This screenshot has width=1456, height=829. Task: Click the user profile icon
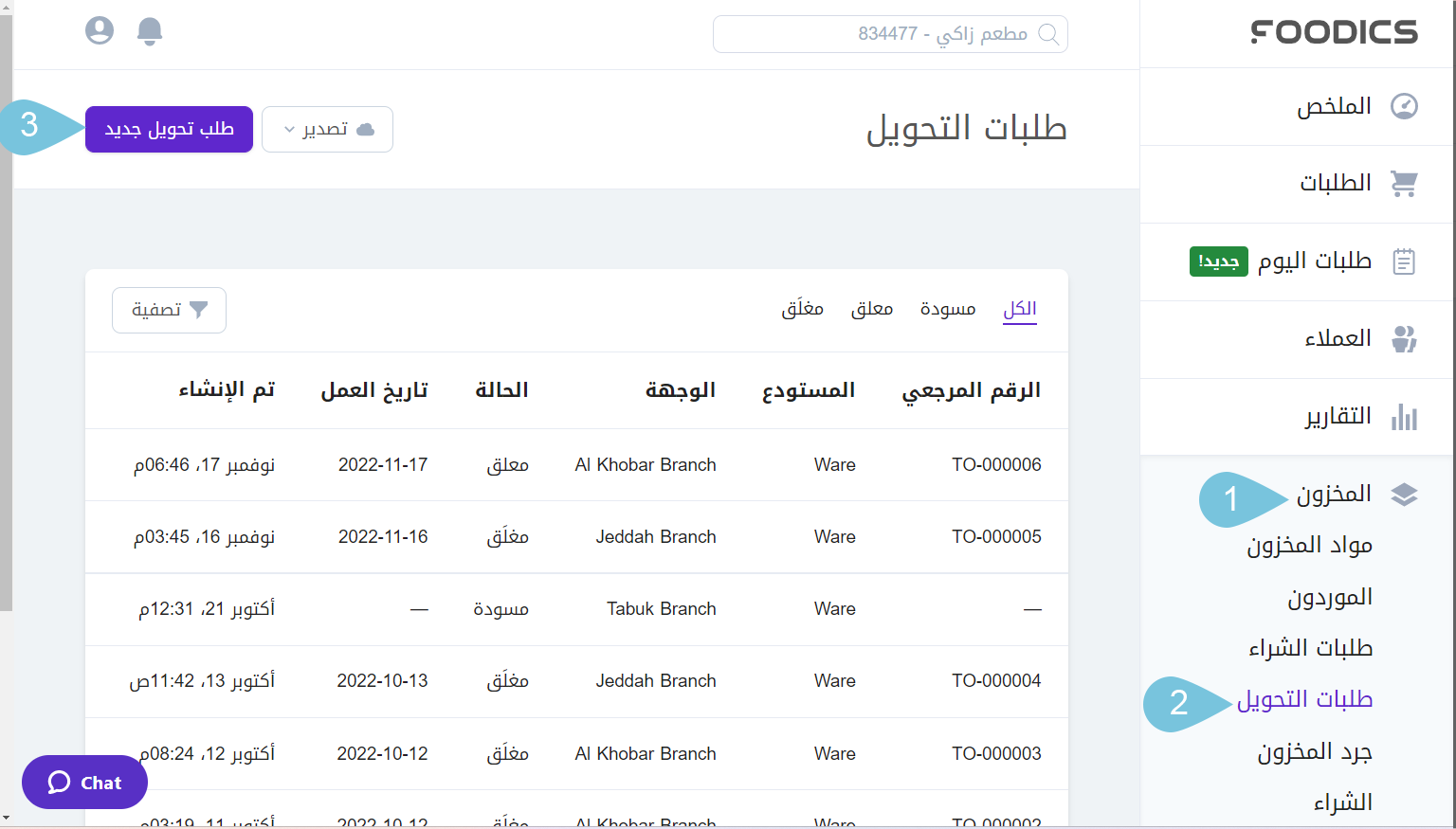point(99,30)
